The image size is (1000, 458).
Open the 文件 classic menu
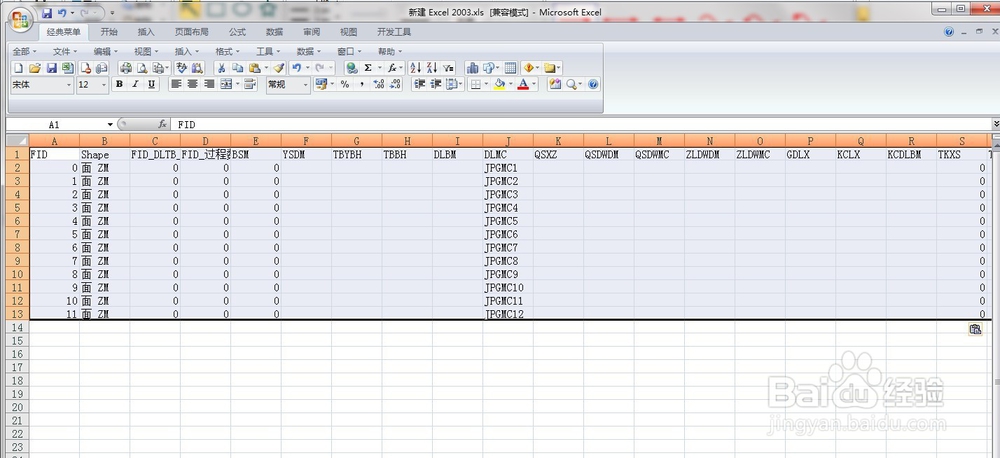point(64,52)
